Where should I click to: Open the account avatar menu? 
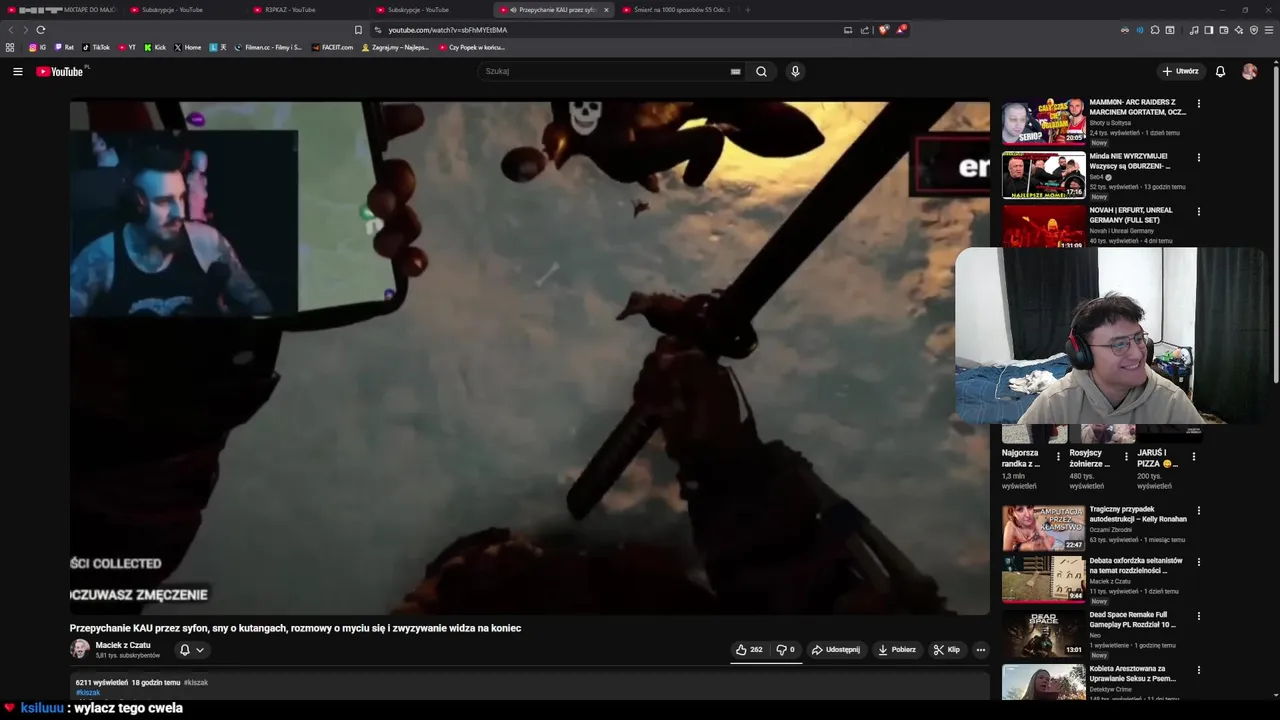pos(1249,71)
